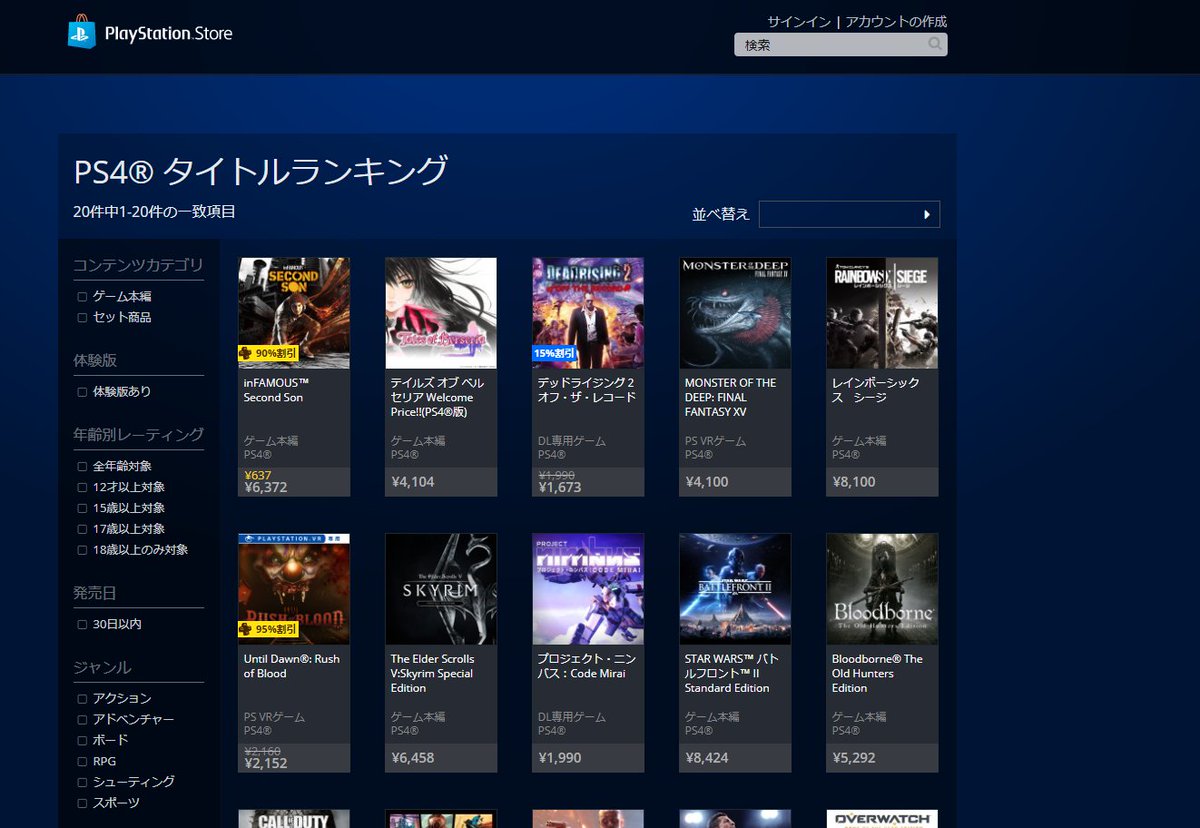Viewport: 1200px width, 828px height.
Task: Open the Monster of the Deep cover
Action: pyautogui.click(x=735, y=314)
